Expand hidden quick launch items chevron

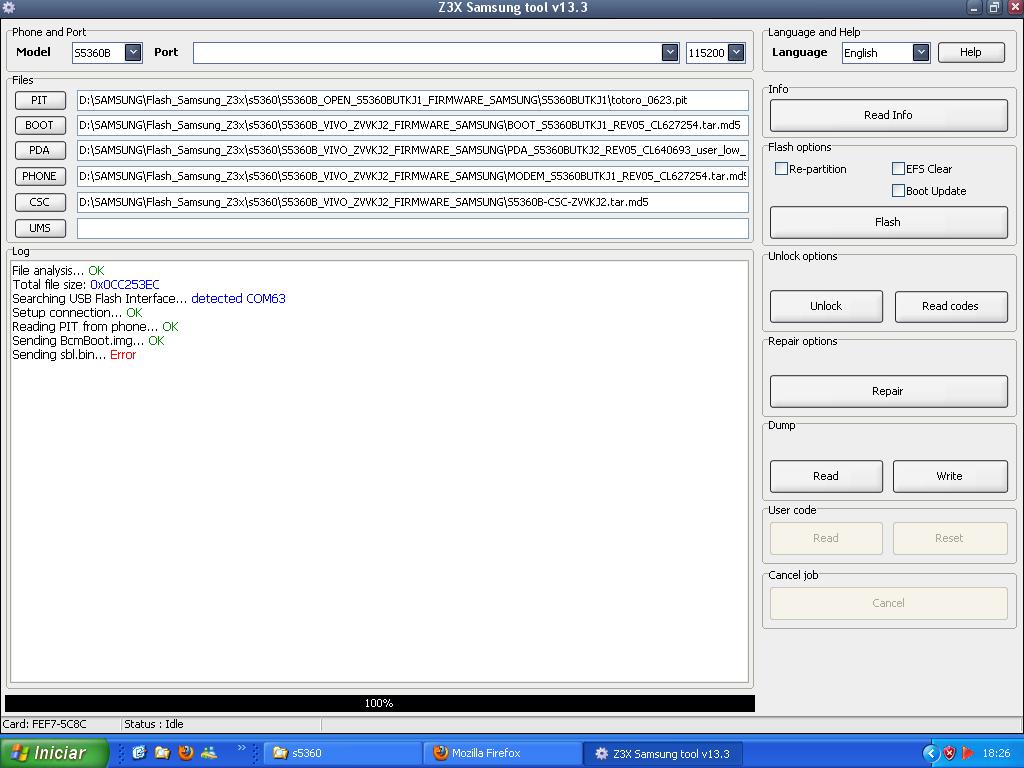tap(242, 748)
